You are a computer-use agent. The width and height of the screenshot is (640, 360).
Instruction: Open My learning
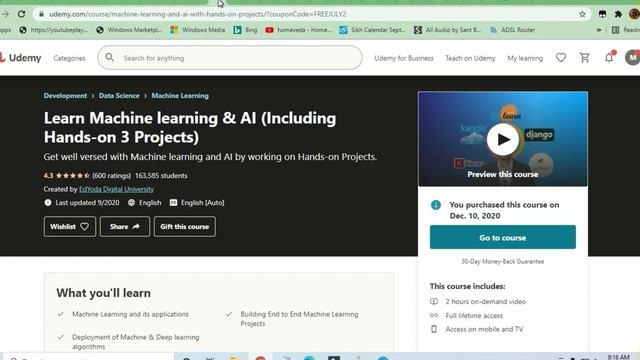coord(525,58)
